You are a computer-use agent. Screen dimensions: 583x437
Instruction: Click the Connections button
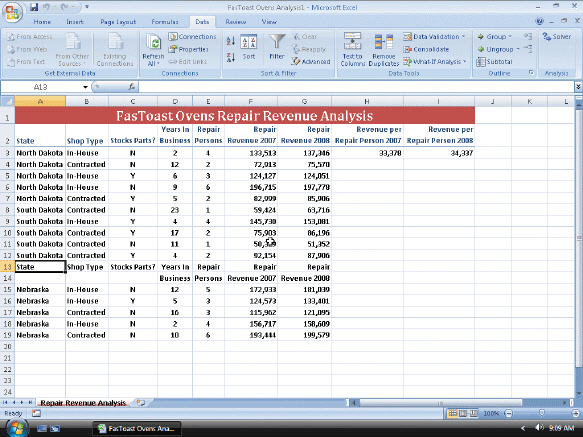point(192,36)
